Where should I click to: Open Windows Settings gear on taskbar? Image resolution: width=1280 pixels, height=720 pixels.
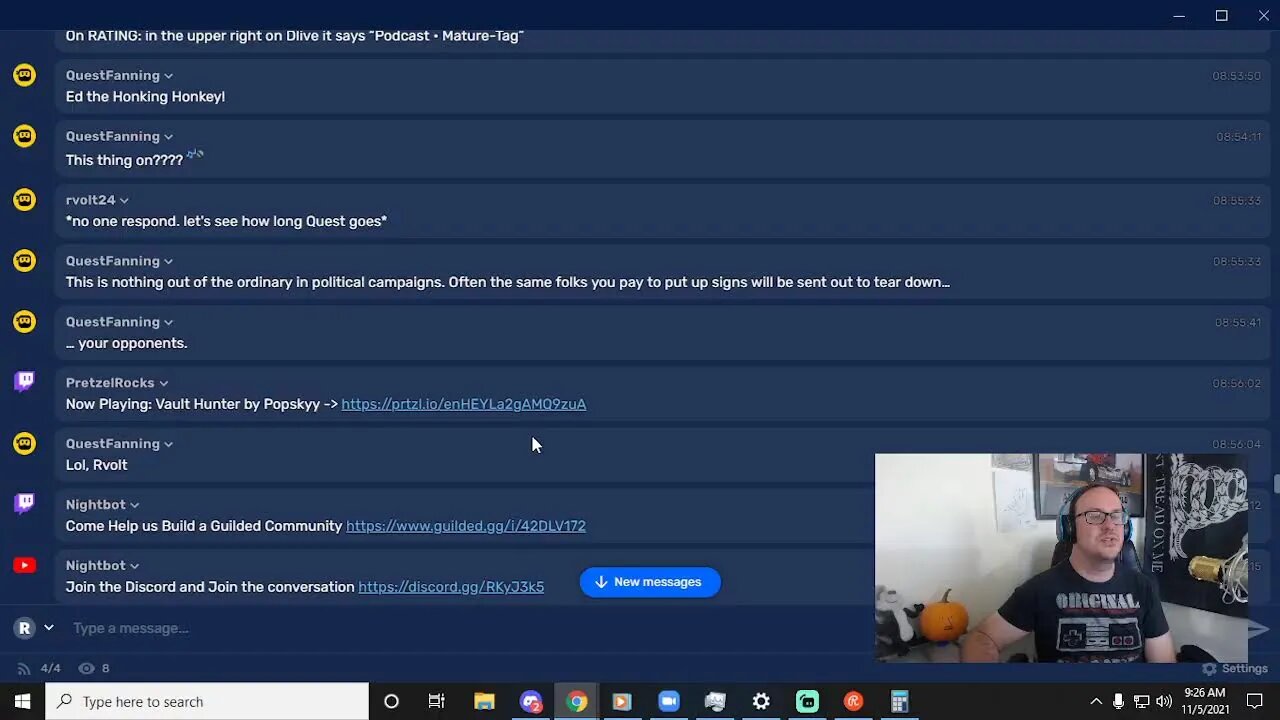pos(761,701)
